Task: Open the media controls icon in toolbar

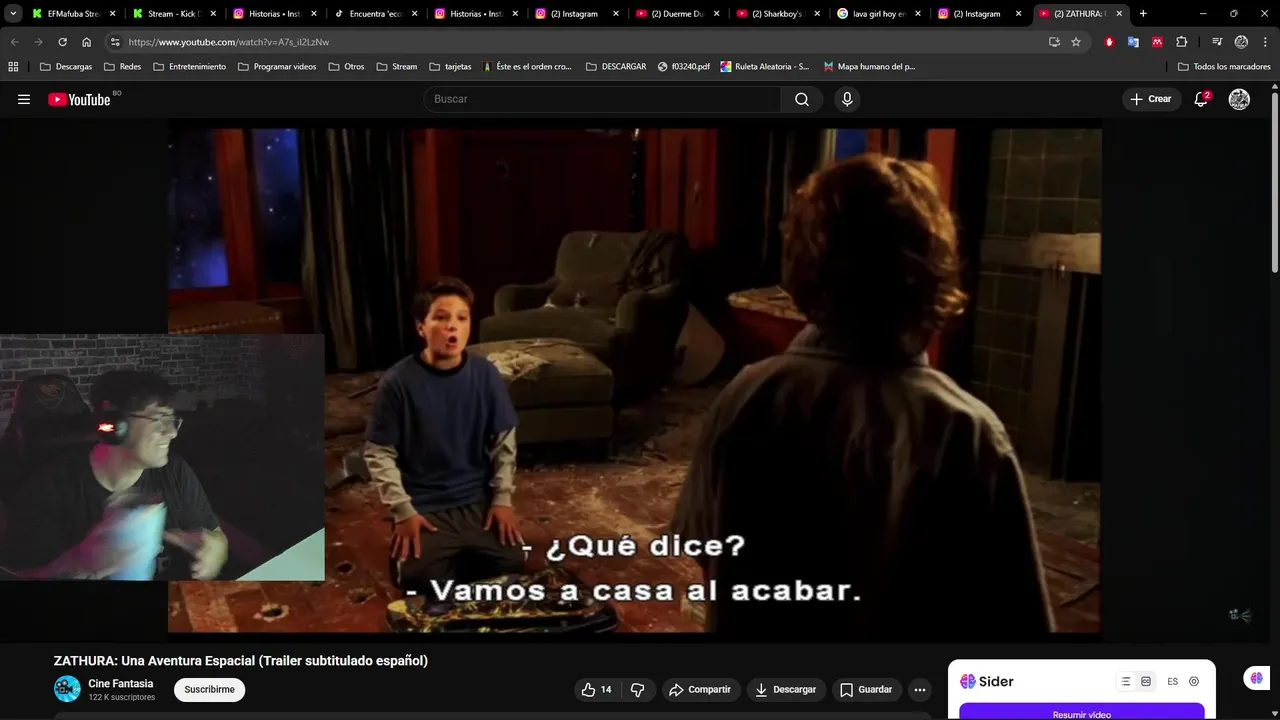Action: tap(1217, 42)
